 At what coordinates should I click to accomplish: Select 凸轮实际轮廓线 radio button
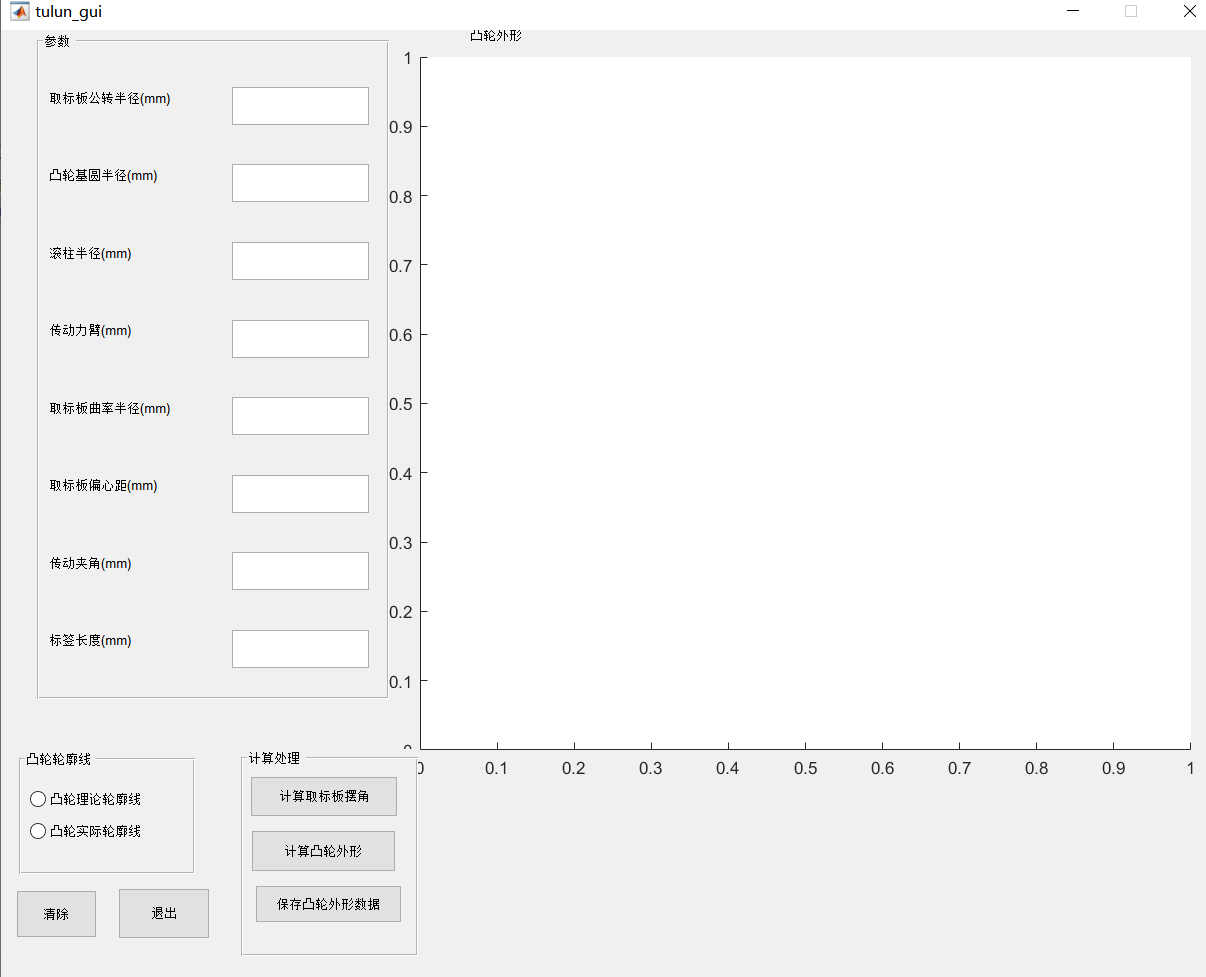coord(38,830)
